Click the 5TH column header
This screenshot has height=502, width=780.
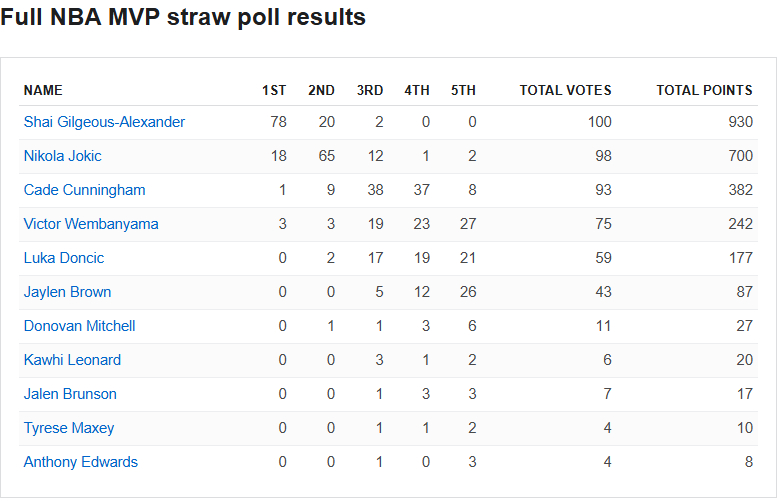463,90
